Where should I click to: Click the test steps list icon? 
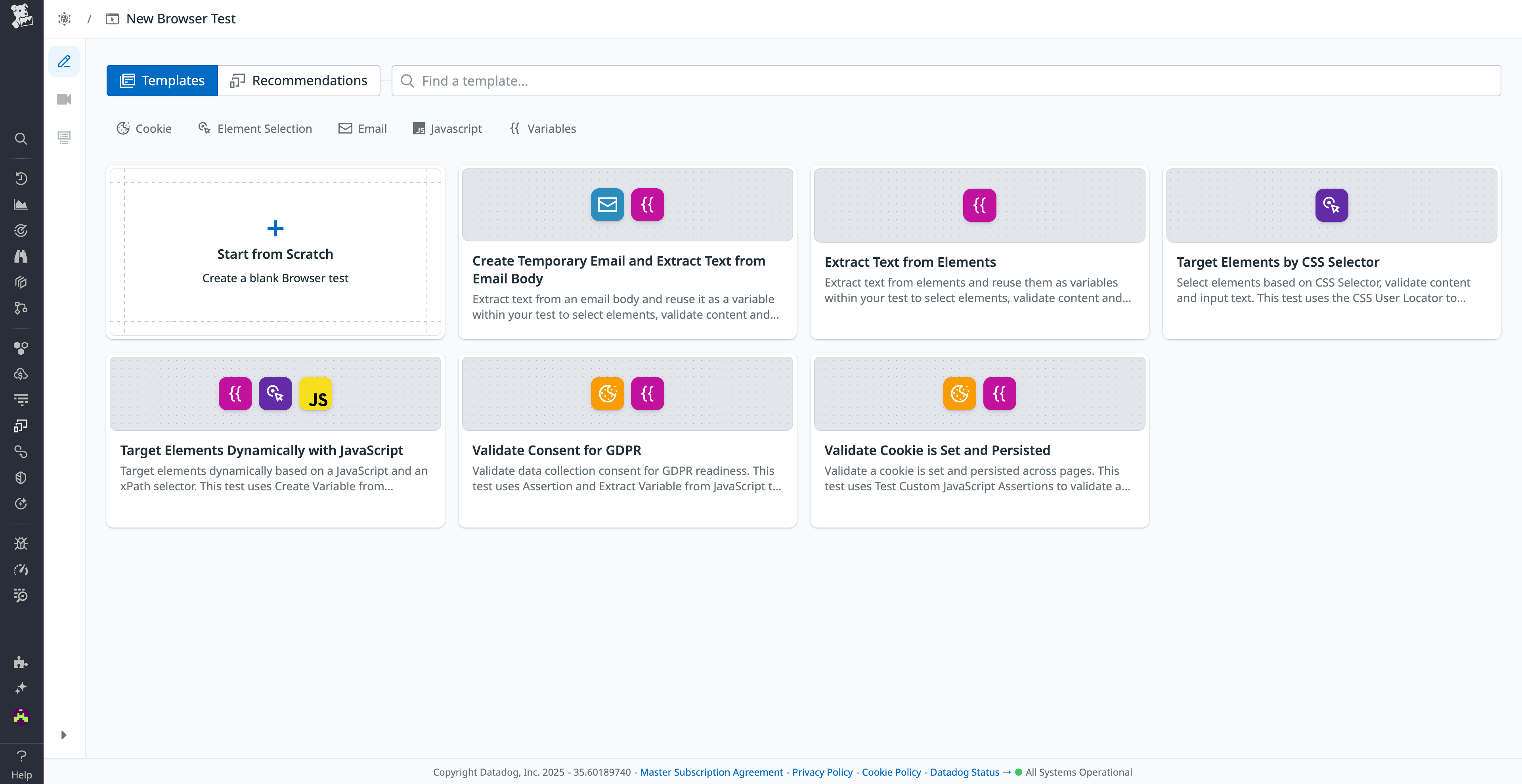click(64, 137)
